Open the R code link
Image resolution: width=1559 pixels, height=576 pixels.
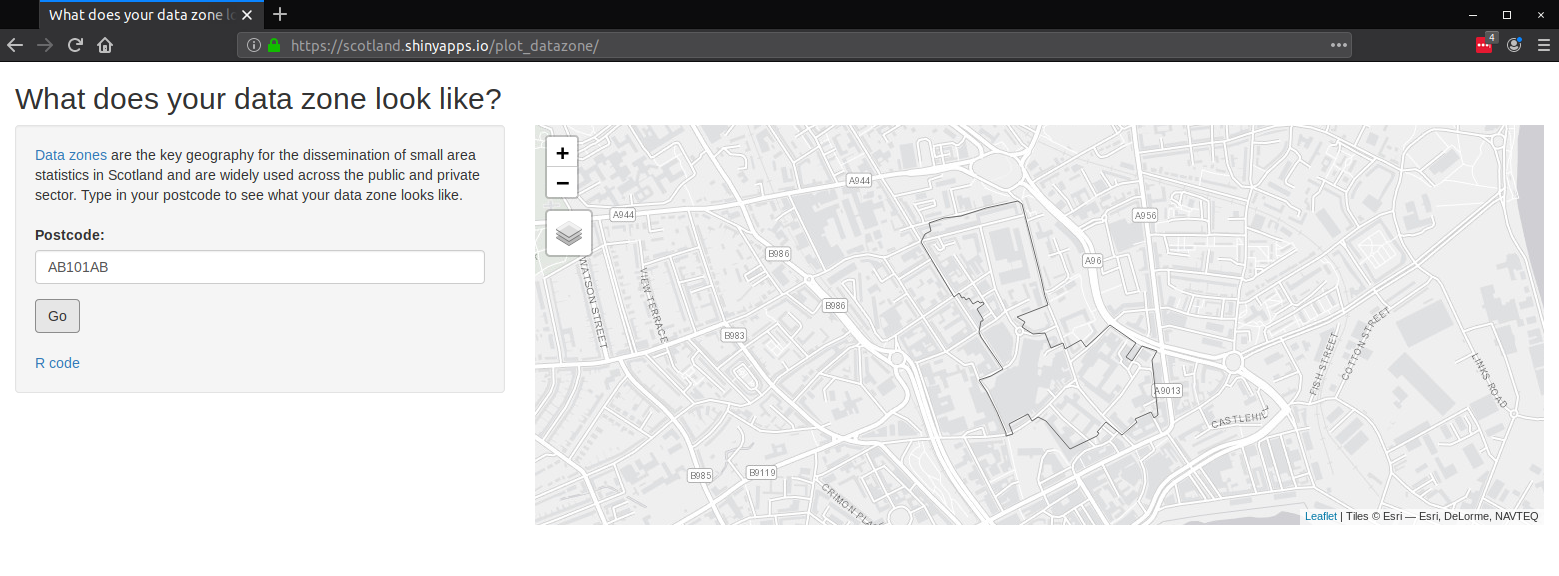click(57, 363)
